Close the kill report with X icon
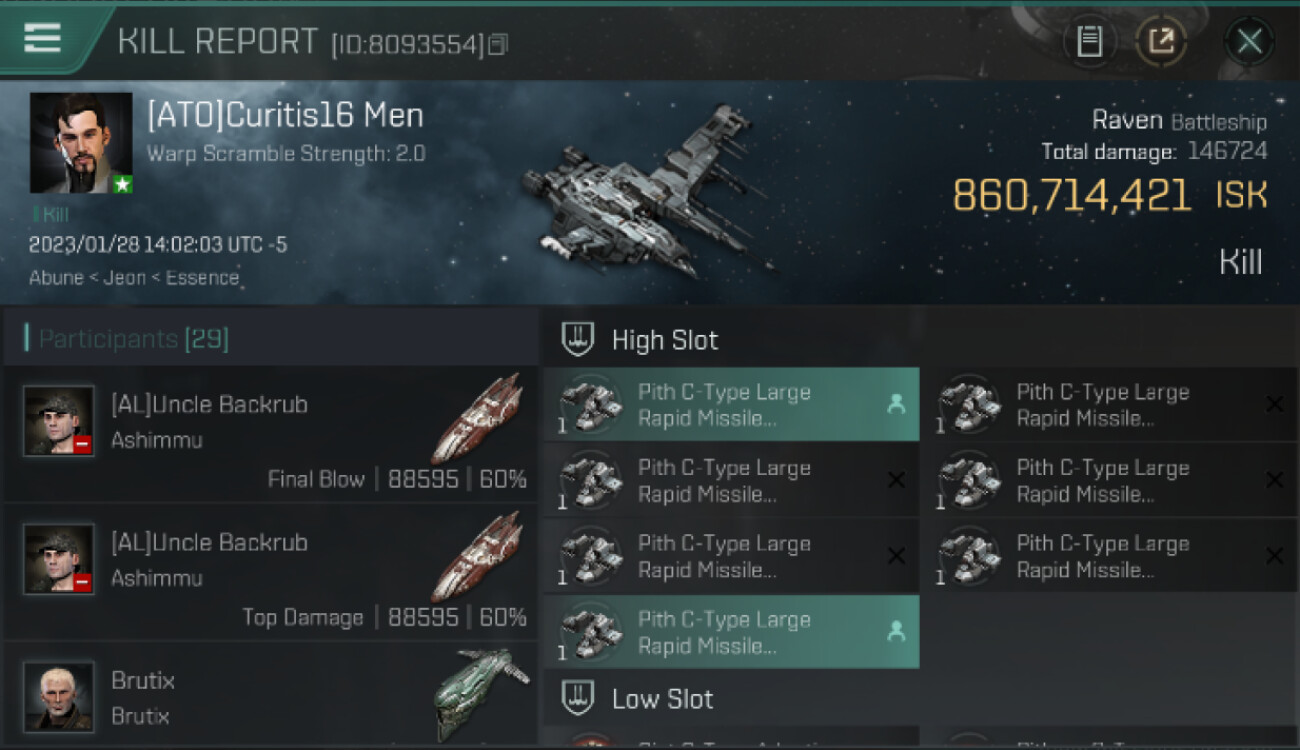This screenshot has width=1300, height=750. pos(1249,42)
